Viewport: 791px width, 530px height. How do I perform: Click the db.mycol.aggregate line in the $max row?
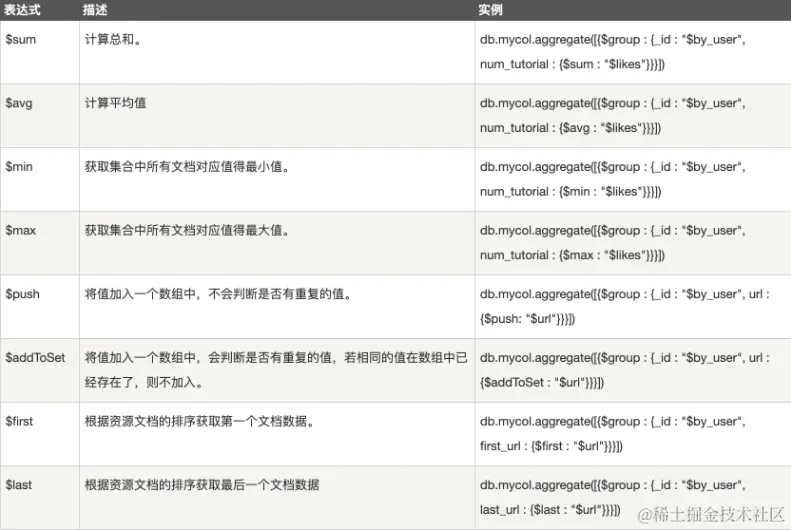(613, 230)
